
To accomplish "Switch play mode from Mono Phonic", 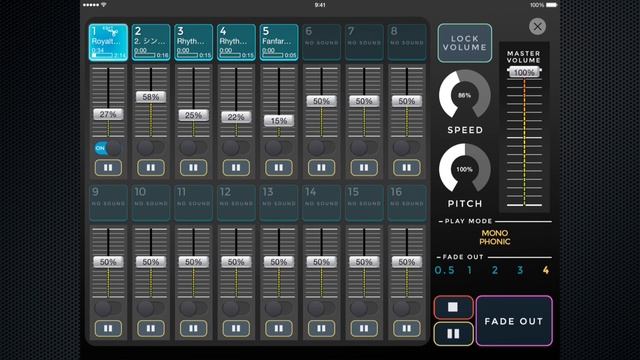I will click(495, 237).
